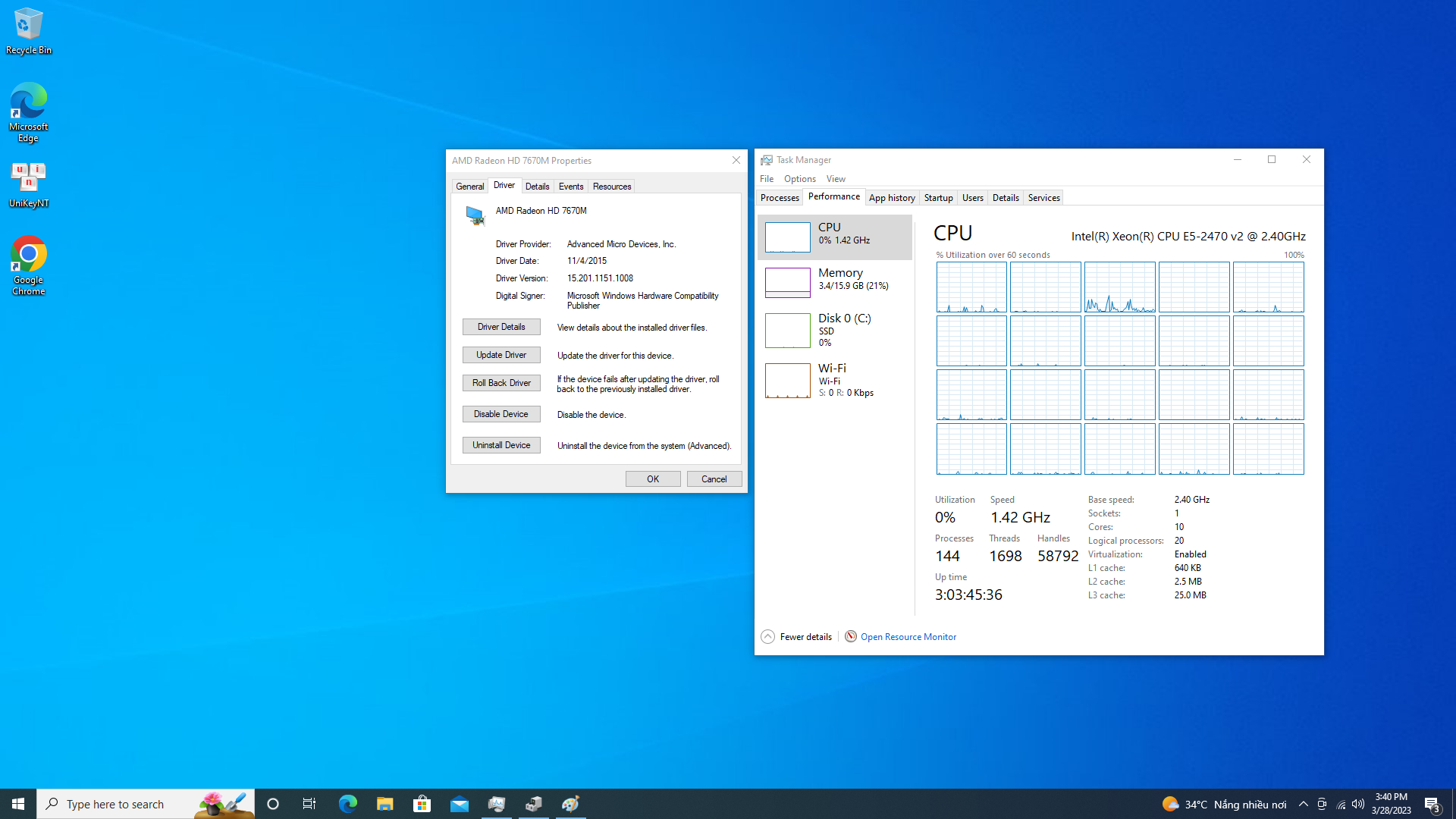Open UniKeyNT desktop shortcut
The width and height of the screenshot is (1456, 819).
pos(29,184)
